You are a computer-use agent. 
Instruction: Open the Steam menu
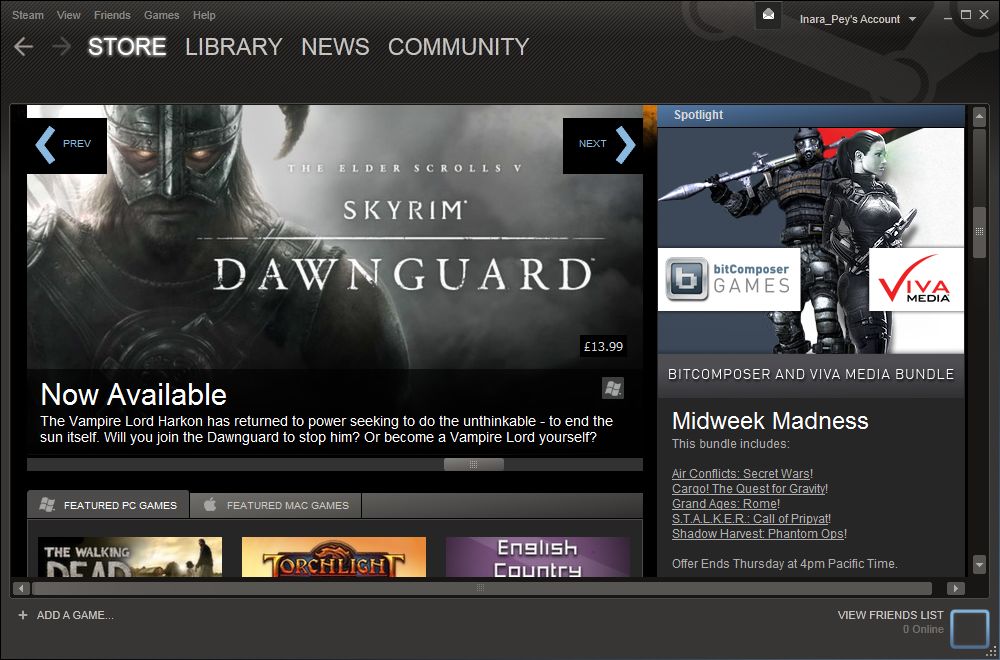(x=27, y=15)
